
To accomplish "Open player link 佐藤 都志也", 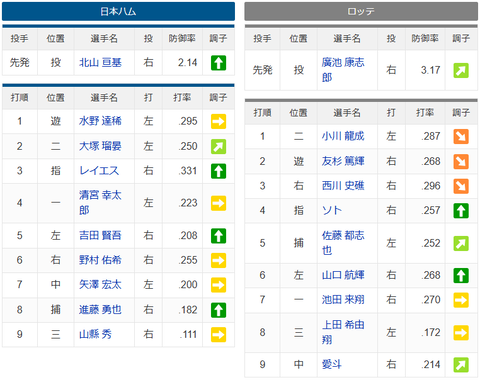I will (343, 243).
